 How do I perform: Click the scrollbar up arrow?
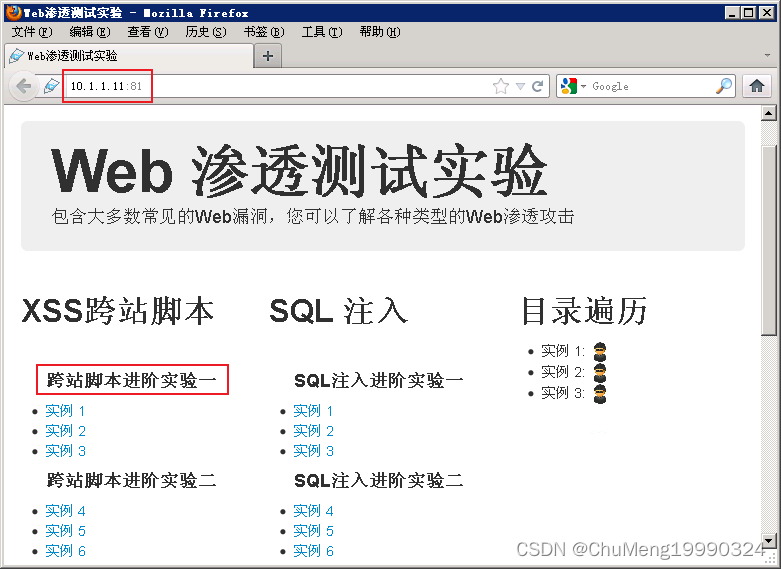(769, 114)
